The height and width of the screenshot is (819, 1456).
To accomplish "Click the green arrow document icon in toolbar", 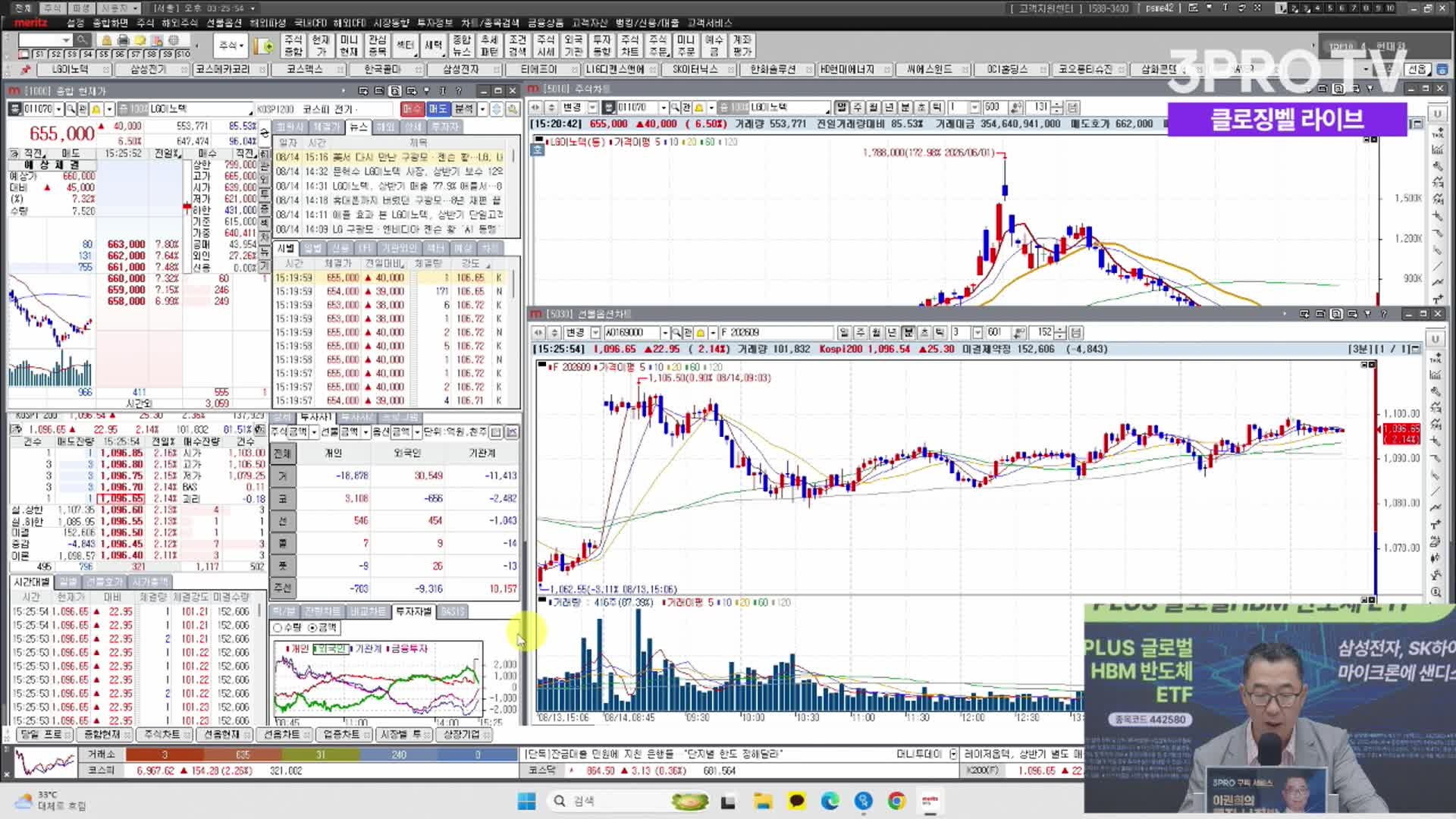I will tap(265, 46).
